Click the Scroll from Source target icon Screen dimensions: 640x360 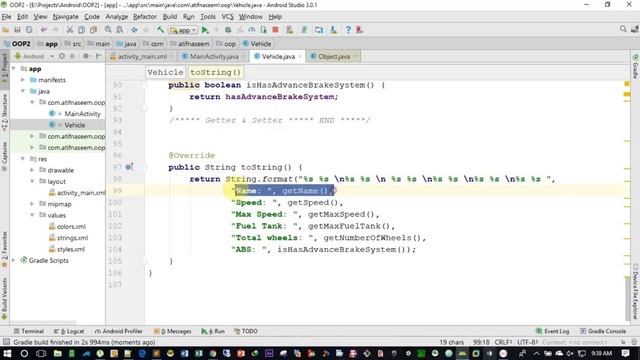[x=62, y=56]
